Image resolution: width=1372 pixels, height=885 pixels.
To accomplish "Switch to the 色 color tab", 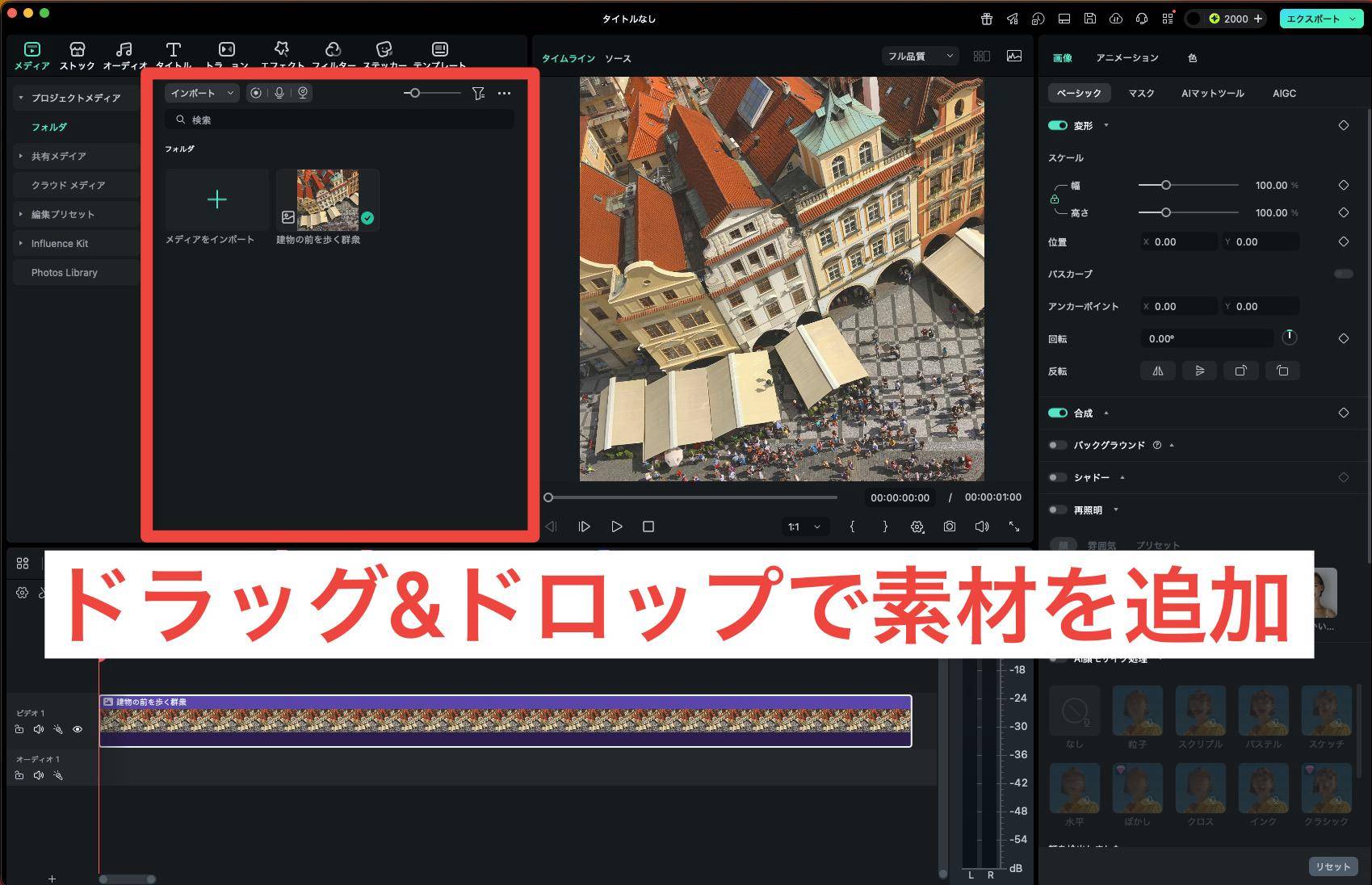I will coord(1193,57).
